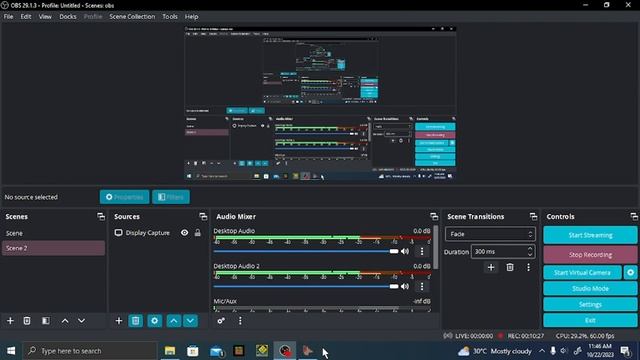640x360 pixels.
Task: Click the Windows search box
Action: click(x=90, y=351)
